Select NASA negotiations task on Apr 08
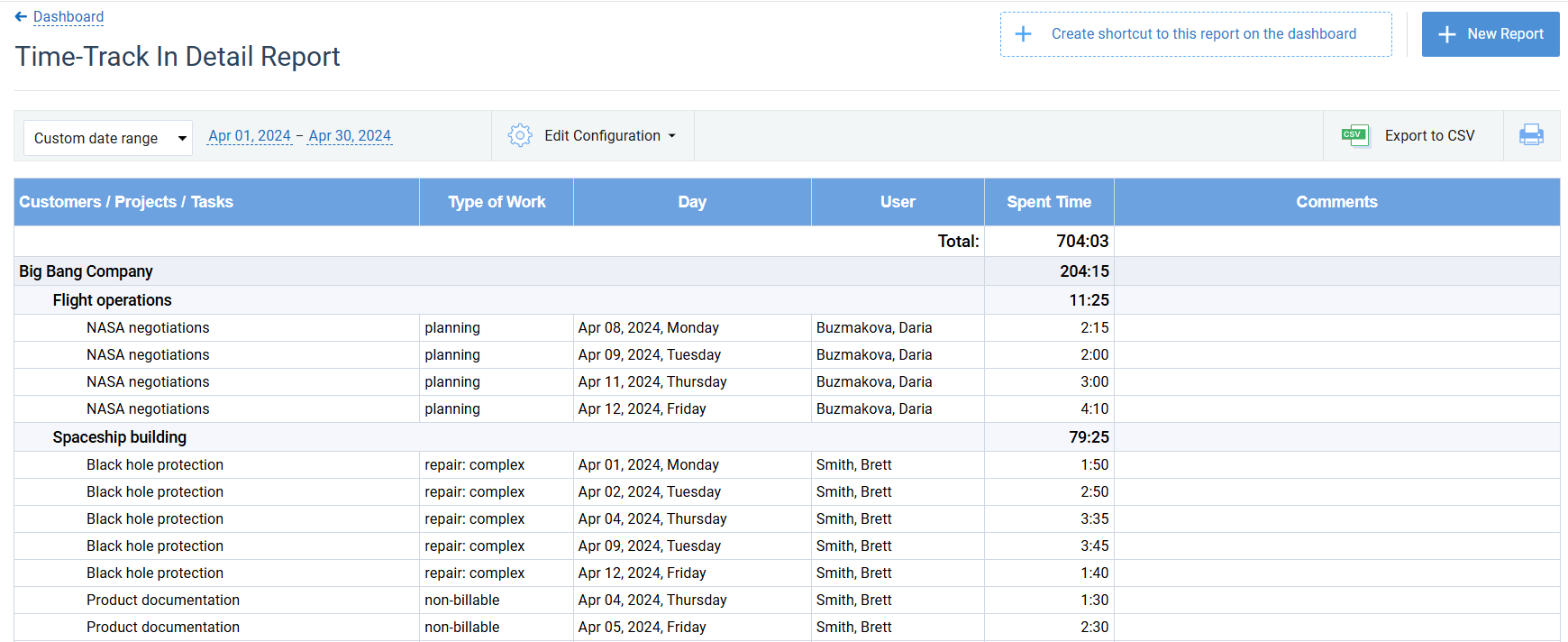Image resolution: width=1568 pixels, height=642 pixels. click(148, 327)
